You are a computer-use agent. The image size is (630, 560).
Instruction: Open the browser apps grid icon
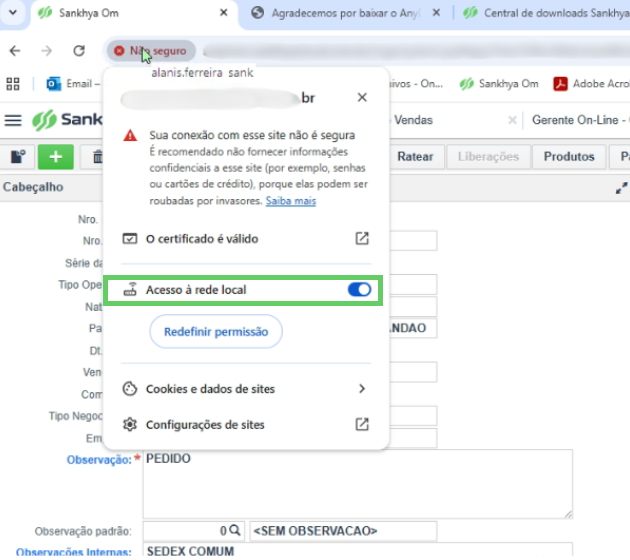click(x=13, y=84)
